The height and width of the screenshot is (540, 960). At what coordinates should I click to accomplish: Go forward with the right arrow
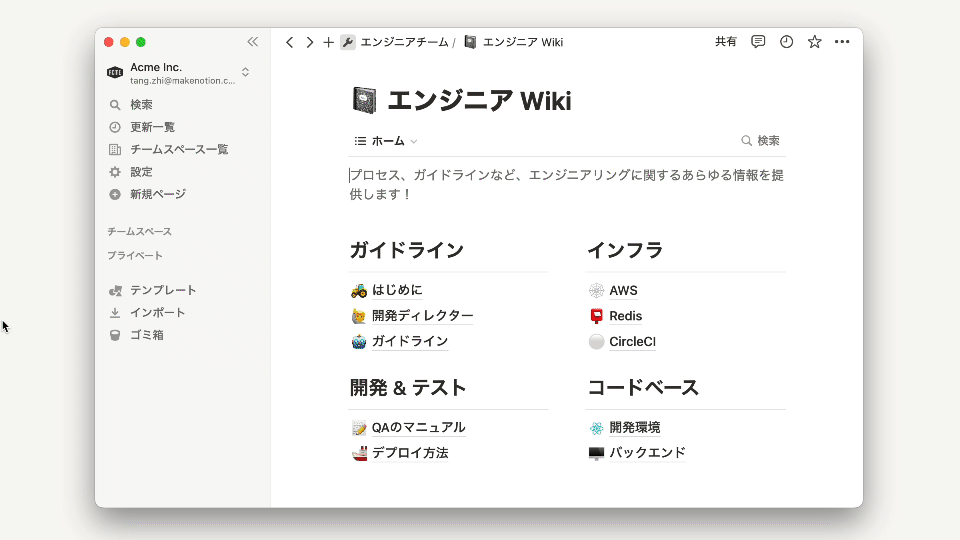click(x=309, y=42)
